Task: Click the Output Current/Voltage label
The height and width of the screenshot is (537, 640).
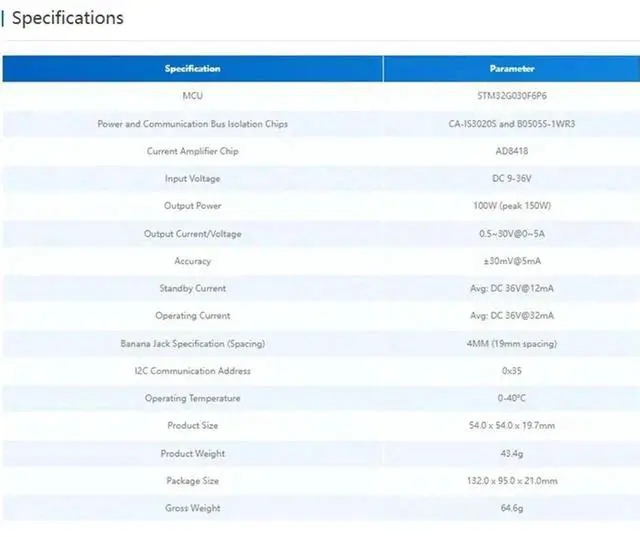Action: tap(192, 234)
